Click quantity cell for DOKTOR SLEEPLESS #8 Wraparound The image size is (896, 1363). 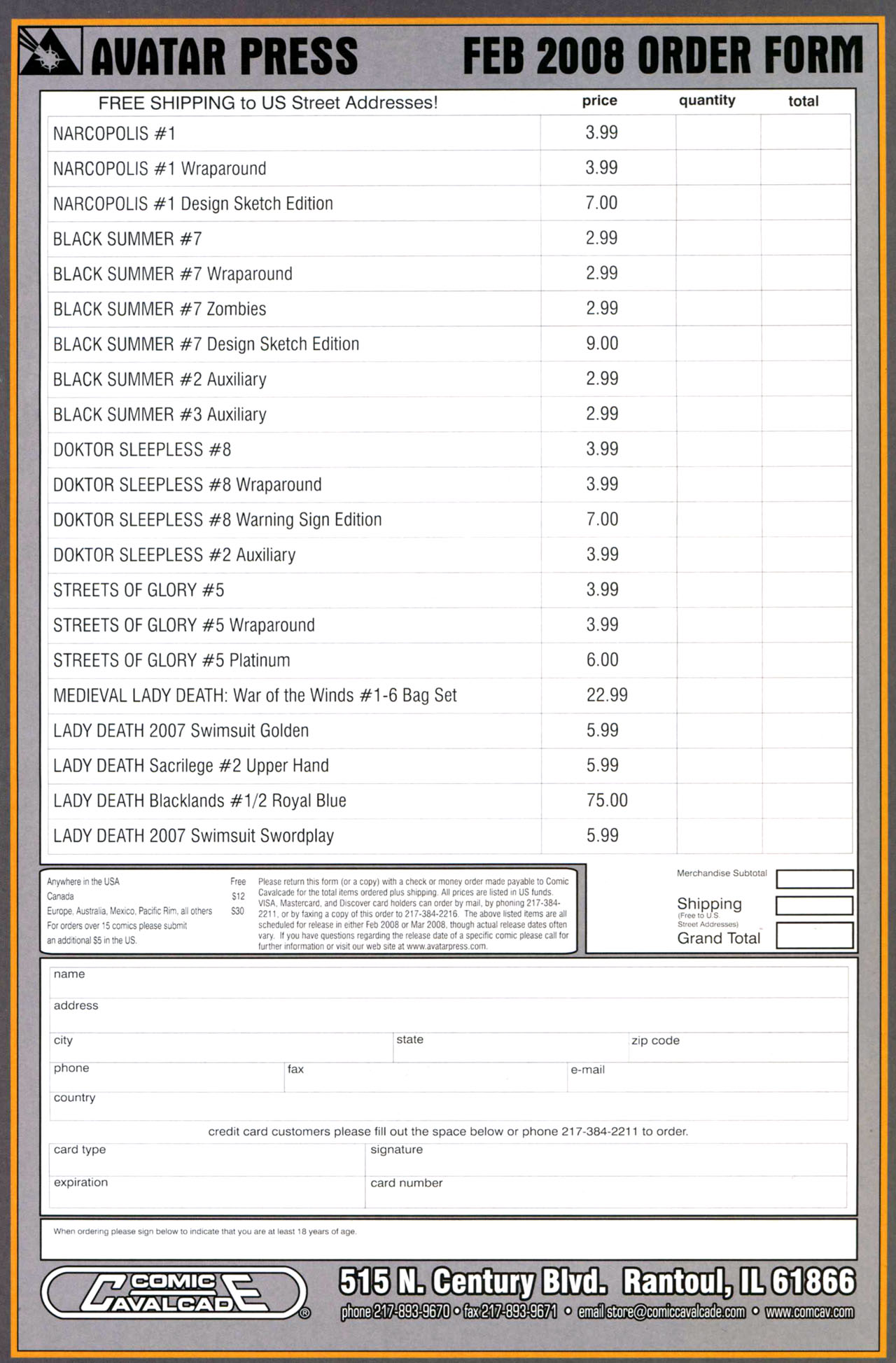coord(718,484)
